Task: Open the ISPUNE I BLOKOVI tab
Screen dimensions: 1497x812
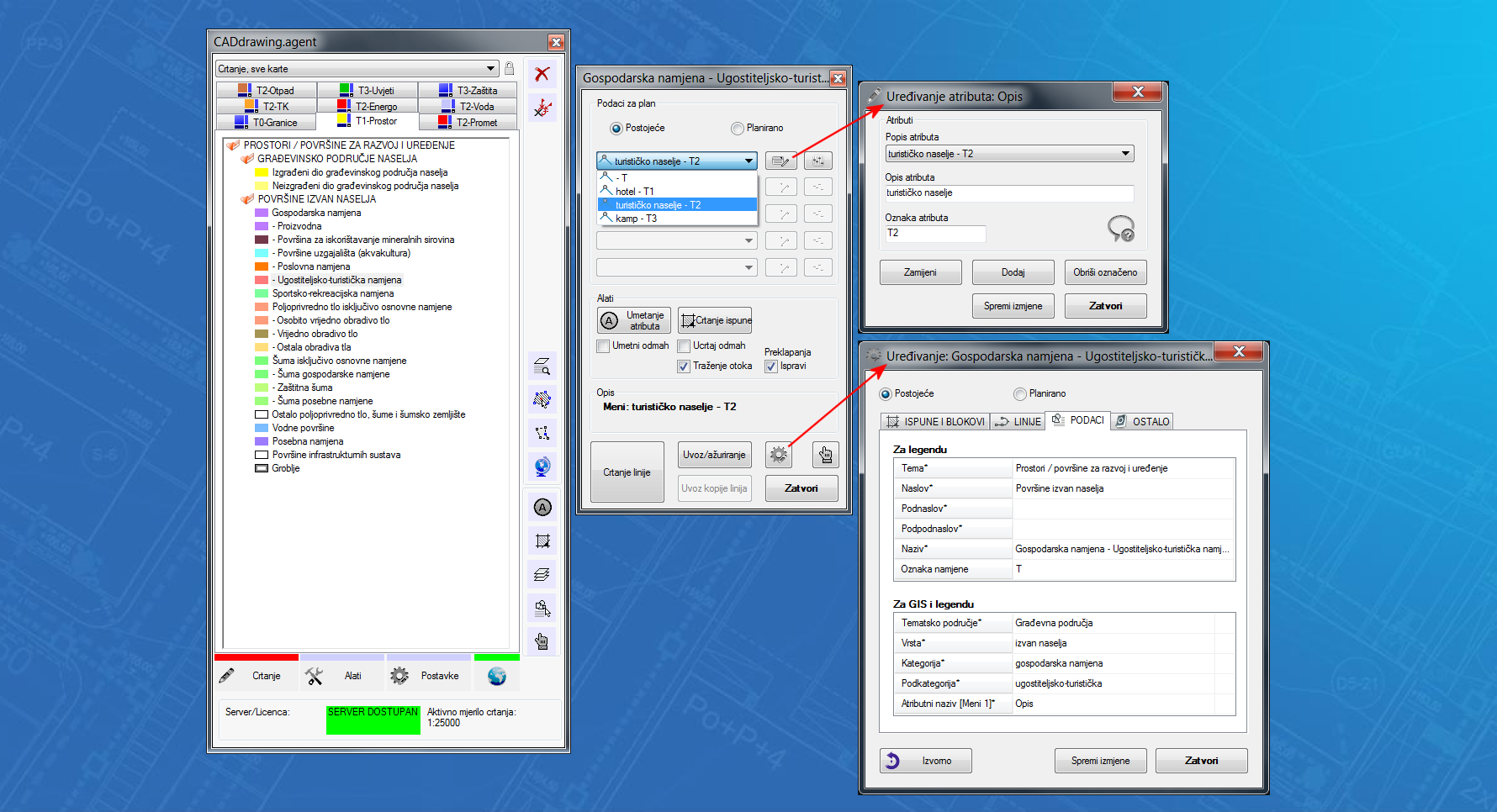Action: coord(935,422)
